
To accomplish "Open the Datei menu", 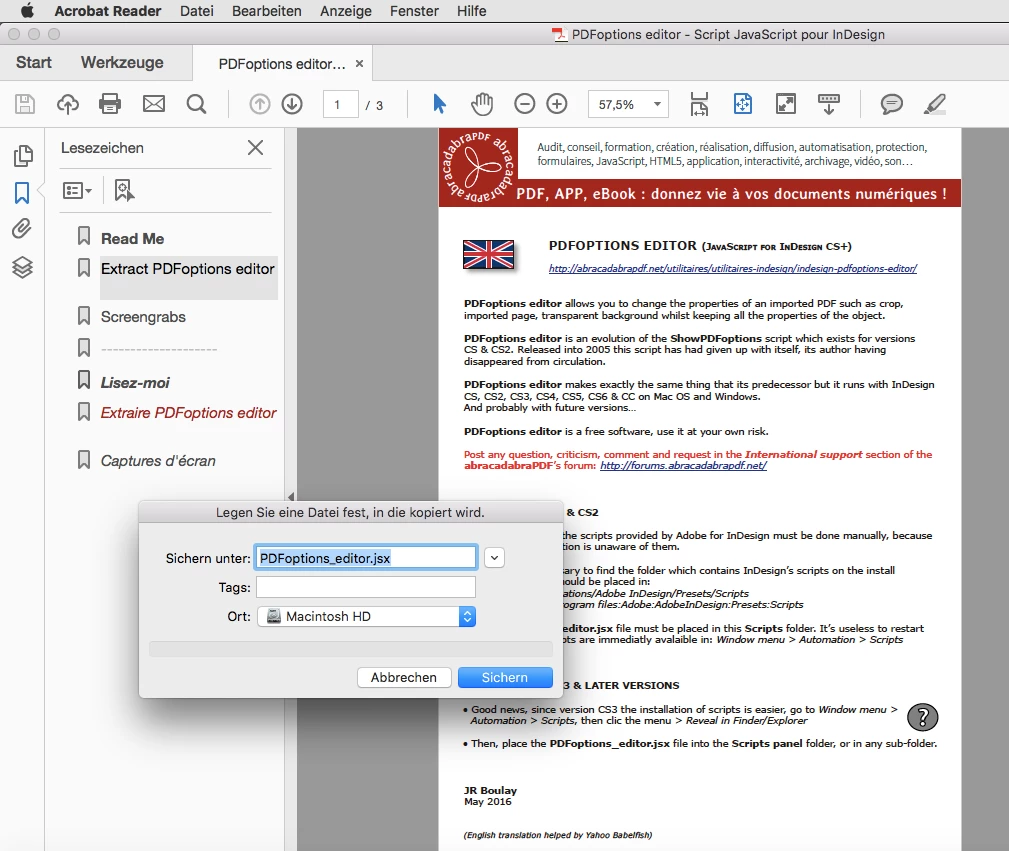I will 197,11.
